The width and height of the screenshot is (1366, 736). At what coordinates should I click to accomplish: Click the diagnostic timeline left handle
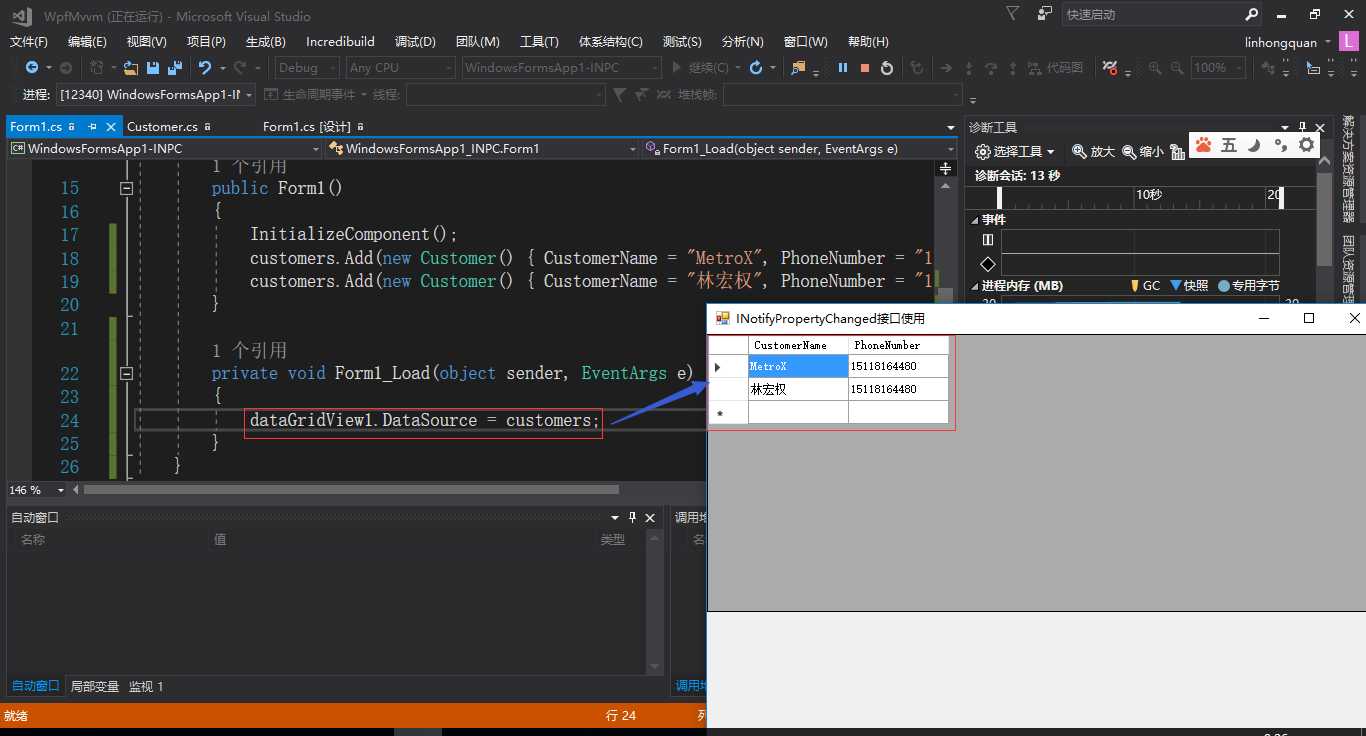coord(999,196)
